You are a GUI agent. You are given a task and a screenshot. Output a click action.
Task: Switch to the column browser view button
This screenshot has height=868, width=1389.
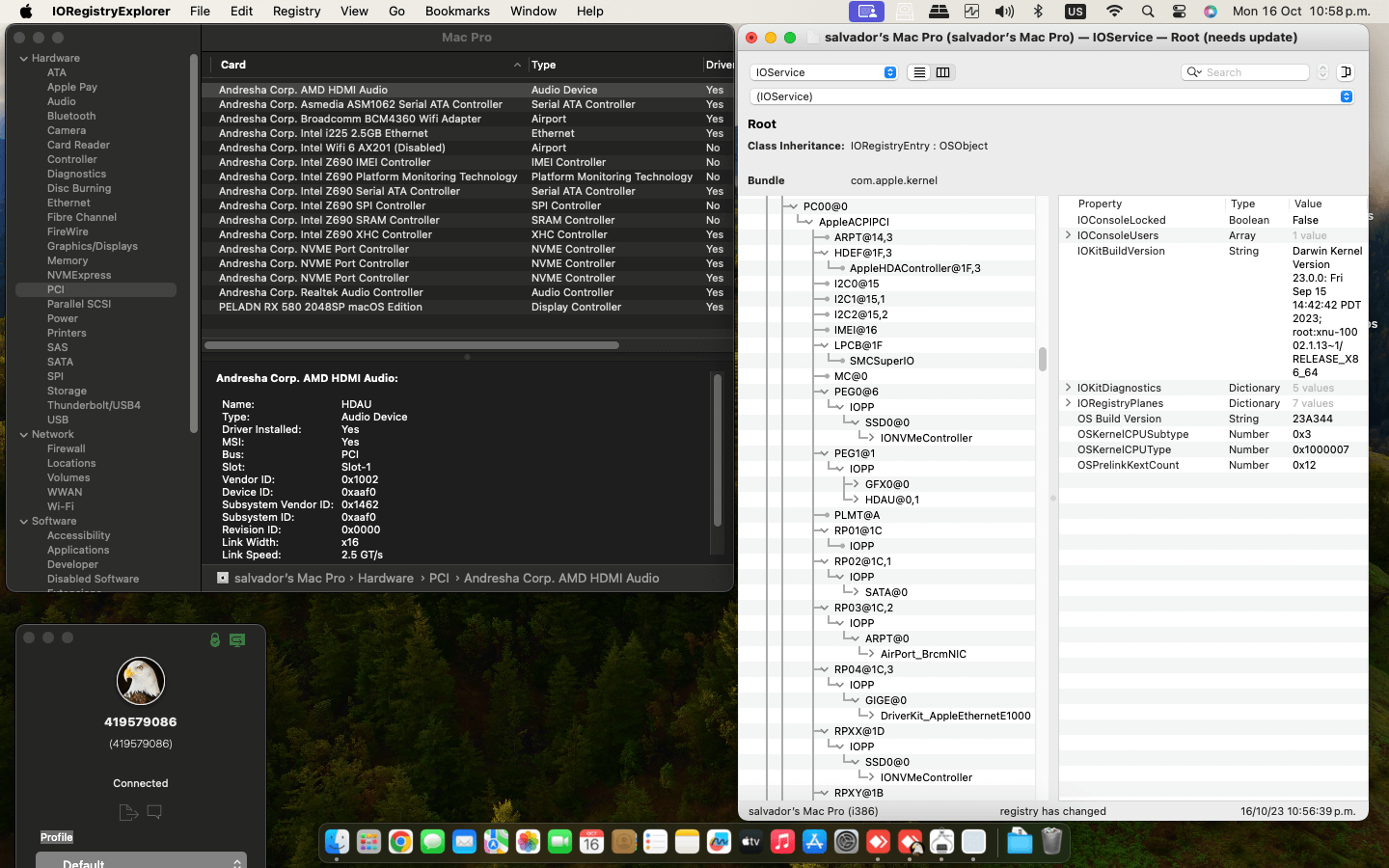coord(943,72)
